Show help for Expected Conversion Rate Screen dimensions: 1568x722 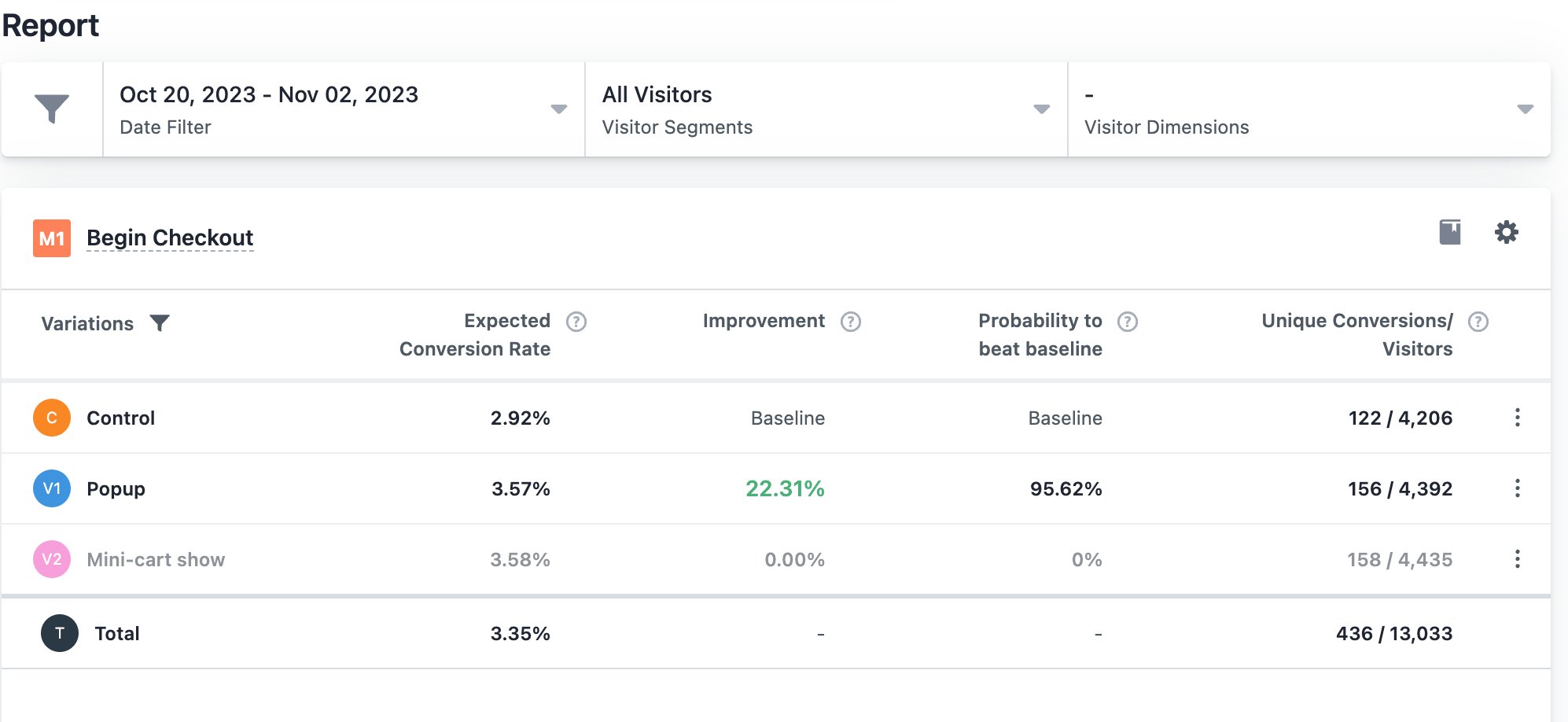tap(576, 322)
